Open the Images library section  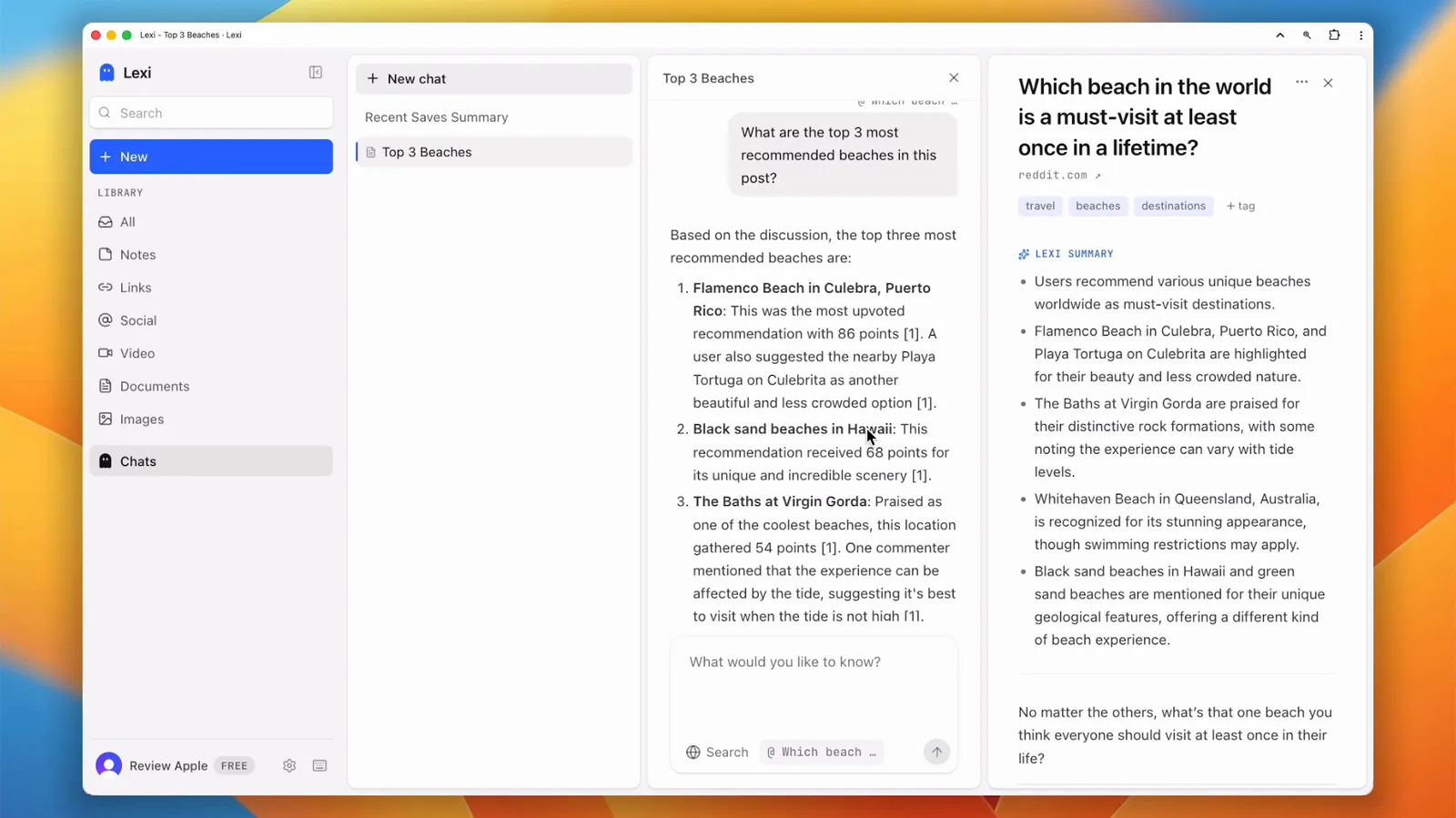211,419
